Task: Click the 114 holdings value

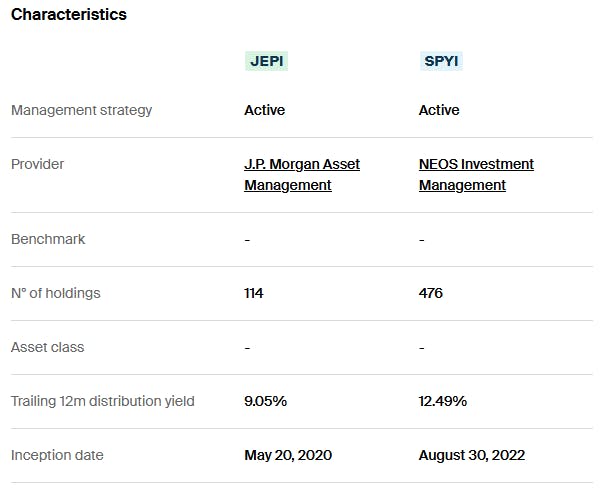Action: click(254, 293)
